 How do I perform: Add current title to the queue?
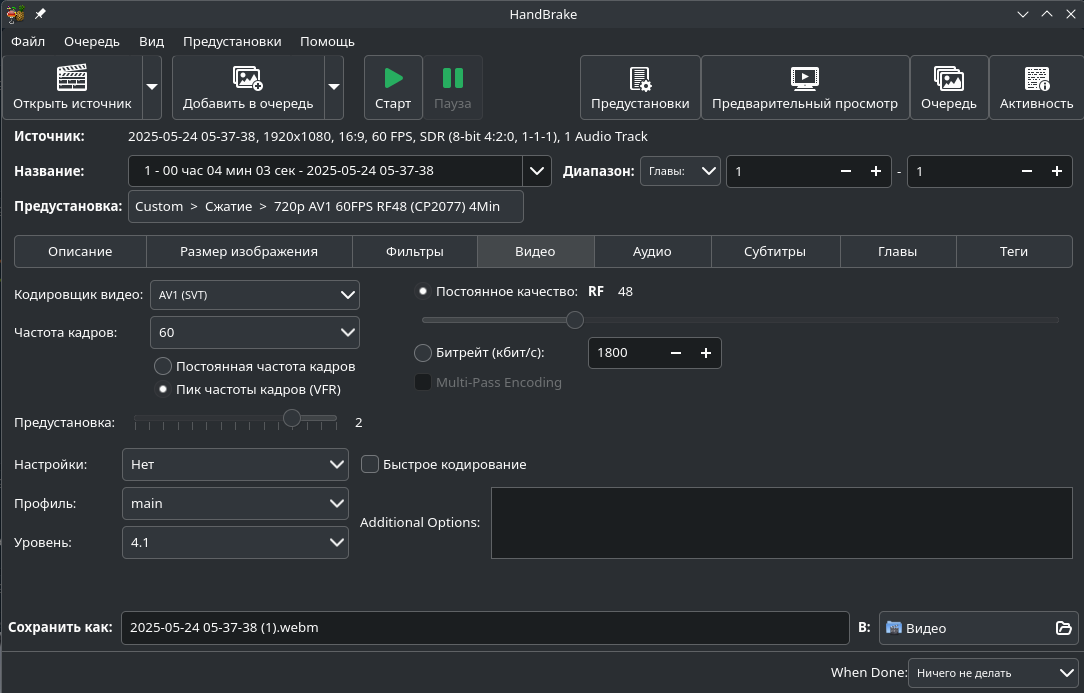click(248, 87)
